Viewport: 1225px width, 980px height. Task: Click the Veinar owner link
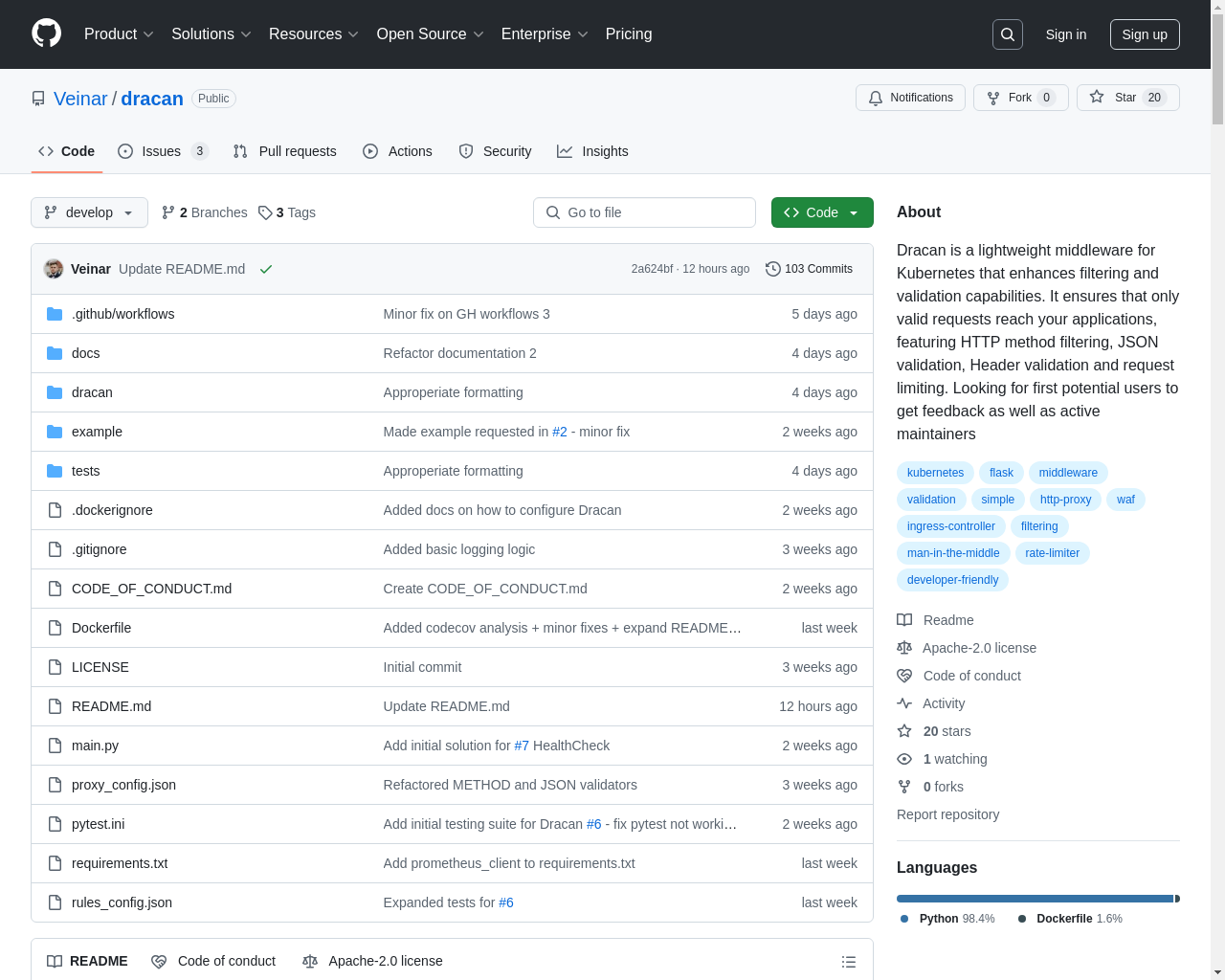tap(80, 99)
